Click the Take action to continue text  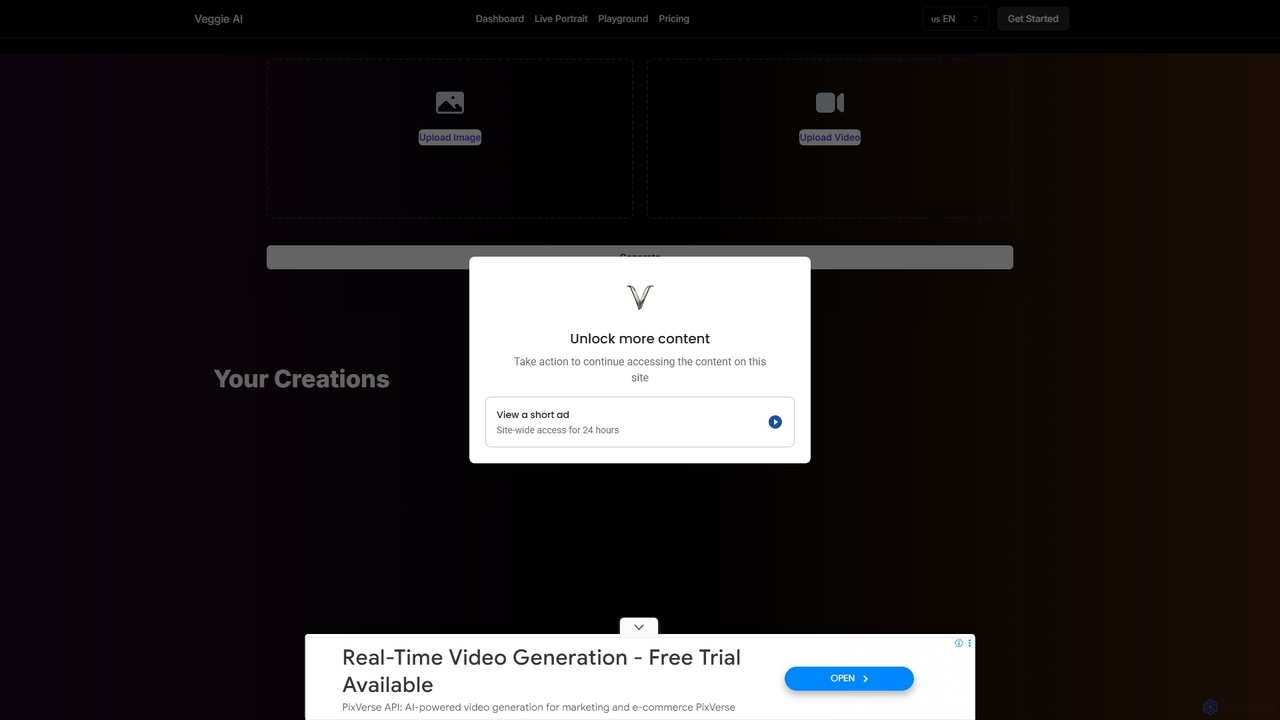click(640, 370)
